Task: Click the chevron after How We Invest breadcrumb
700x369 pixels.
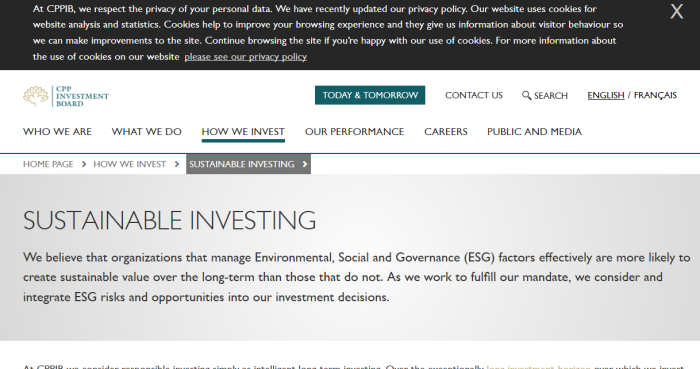Action: coord(177,164)
